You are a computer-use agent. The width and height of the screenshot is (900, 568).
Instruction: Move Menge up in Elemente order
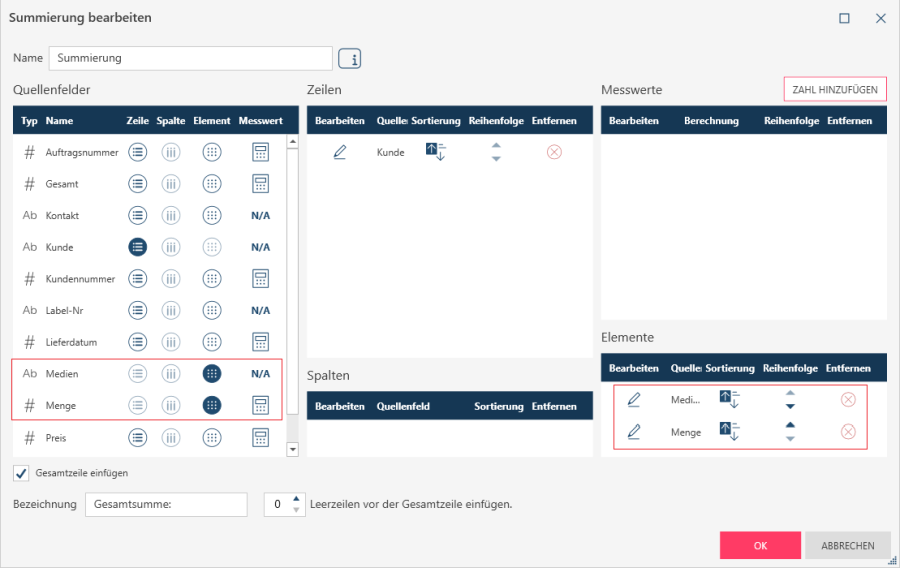tap(790, 425)
